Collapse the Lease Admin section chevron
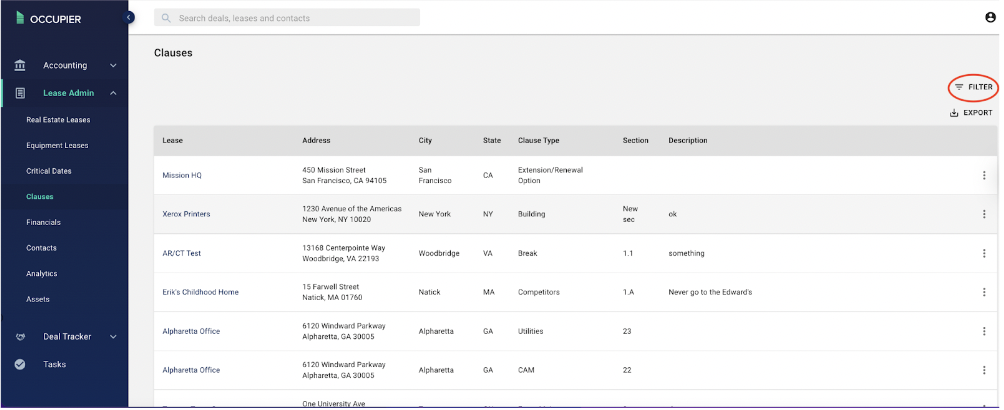Image resolution: width=1004 pixels, height=410 pixels. [x=113, y=93]
